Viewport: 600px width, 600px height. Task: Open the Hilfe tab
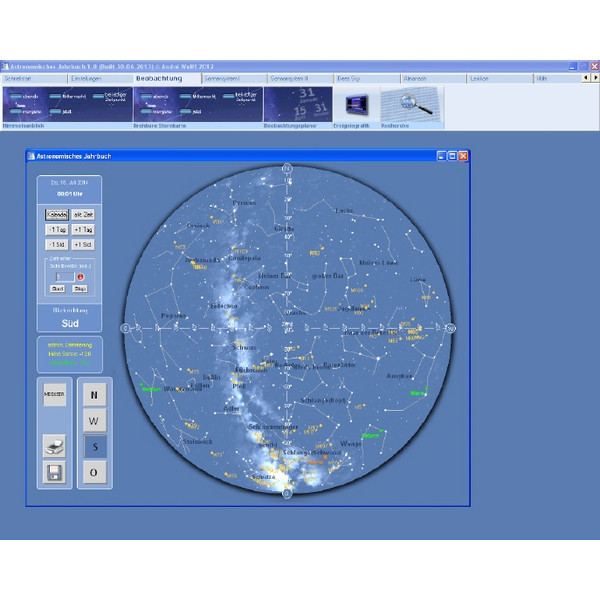557,78
